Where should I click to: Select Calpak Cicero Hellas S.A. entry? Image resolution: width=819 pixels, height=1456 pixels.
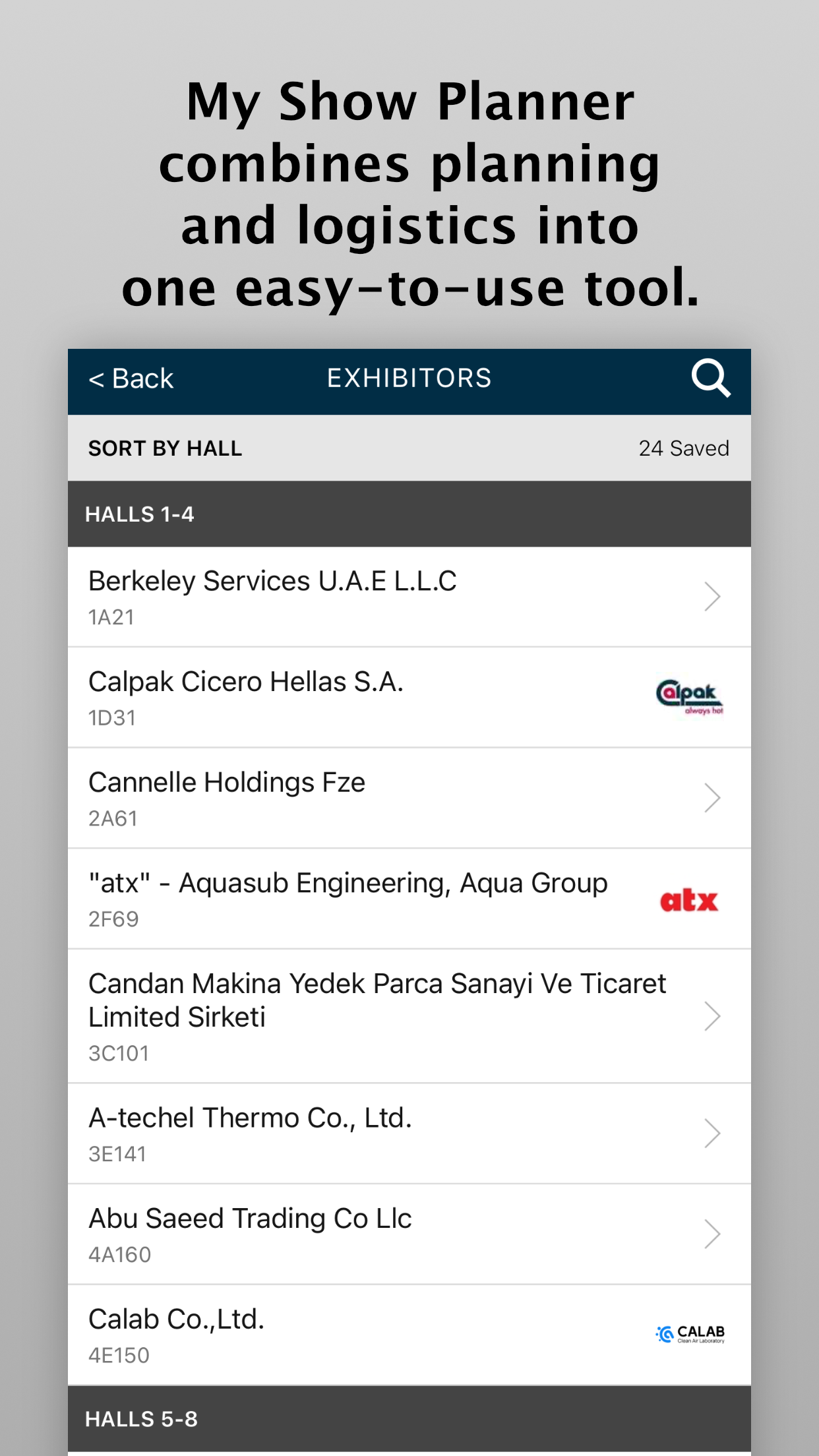tap(246, 682)
